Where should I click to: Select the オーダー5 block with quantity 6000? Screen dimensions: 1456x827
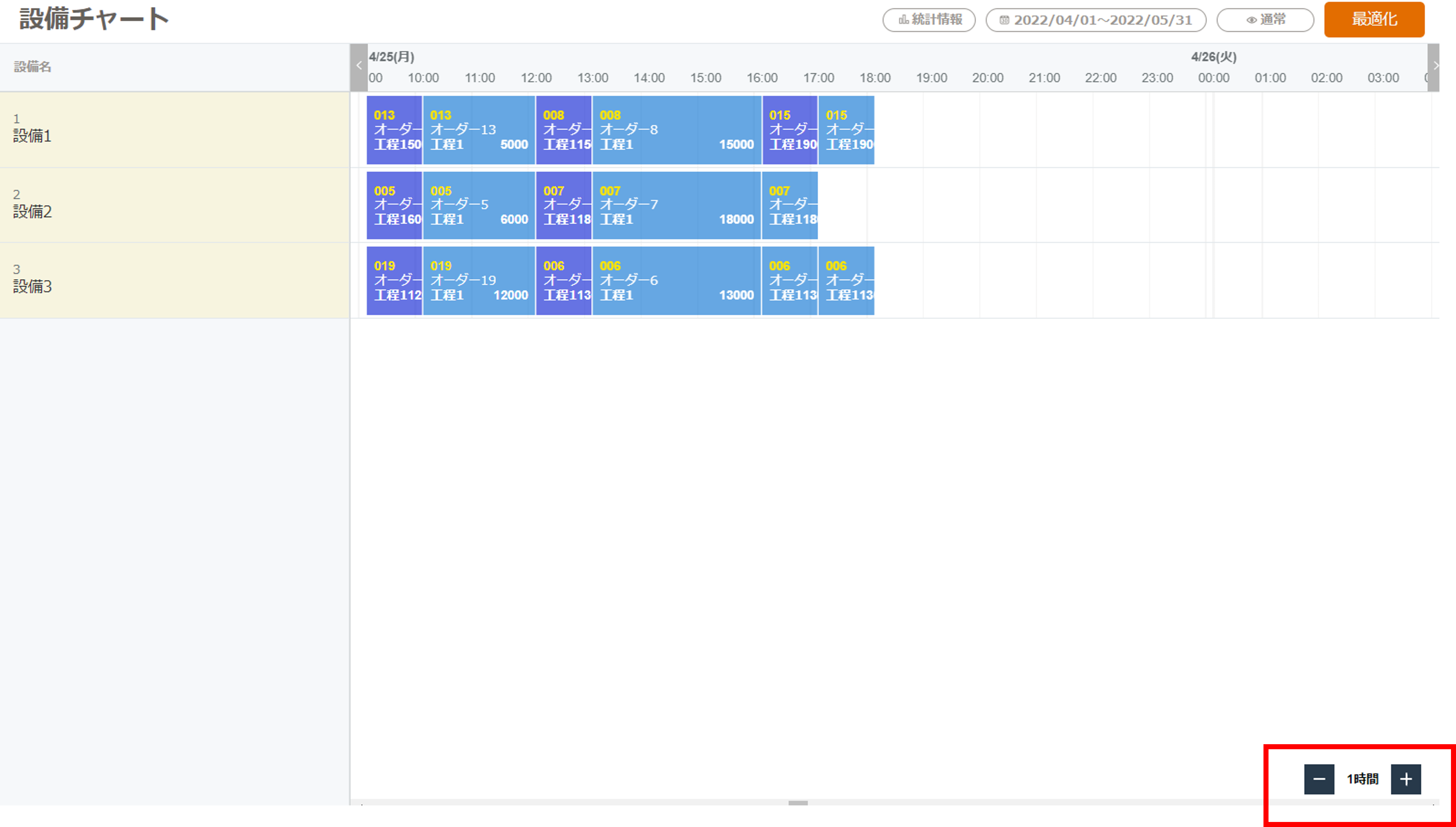coord(479,205)
